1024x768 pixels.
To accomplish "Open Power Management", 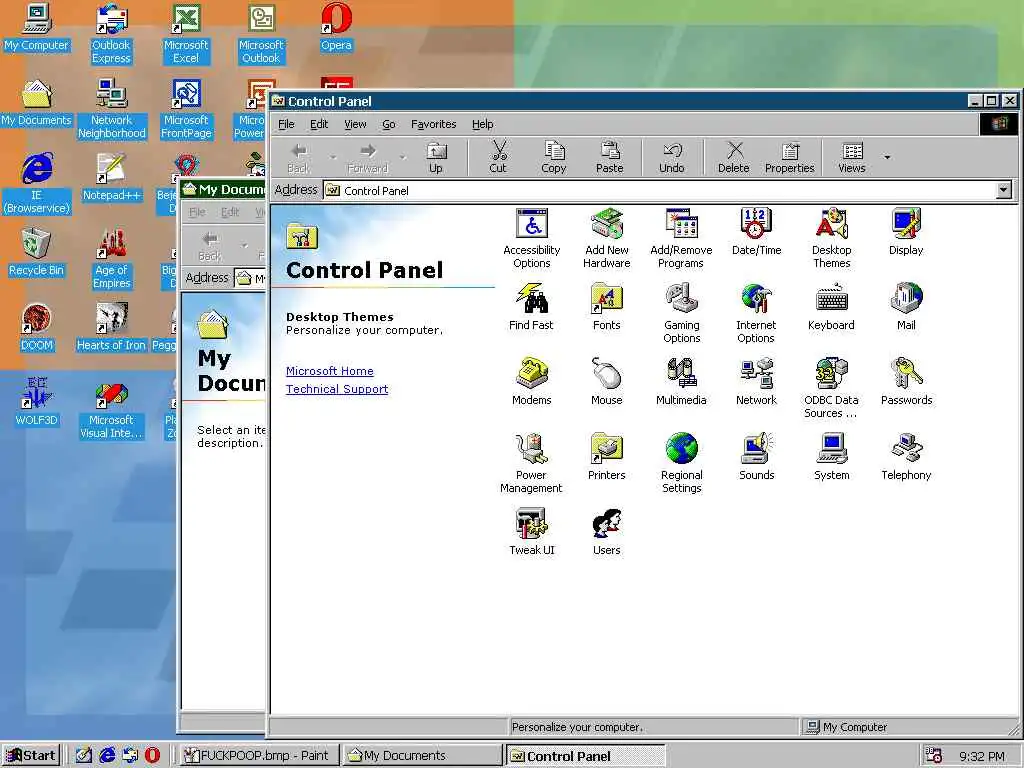I will (531, 463).
